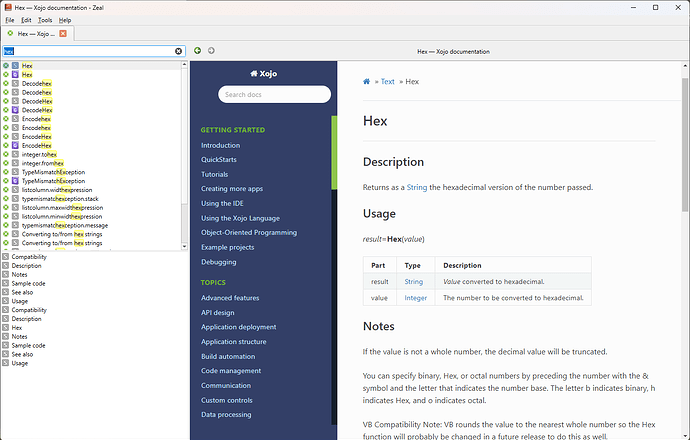The height and width of the screenshot is (440, 690).
Task: Open Using the Xojo Language link
Action: click(x=240, y=218)
